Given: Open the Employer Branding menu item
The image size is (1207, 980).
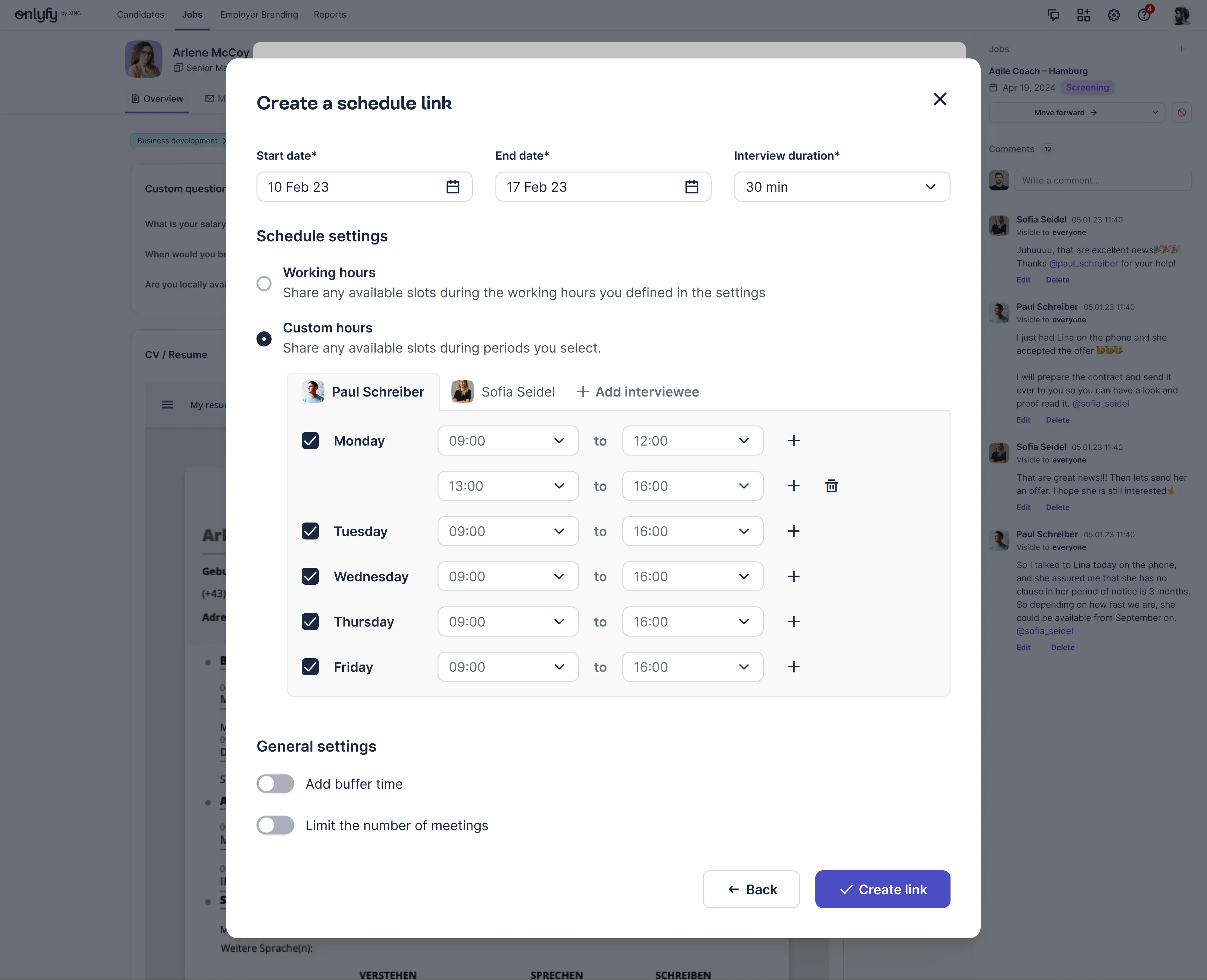Looking at the screenshot, I should click(x=259, y=15).
